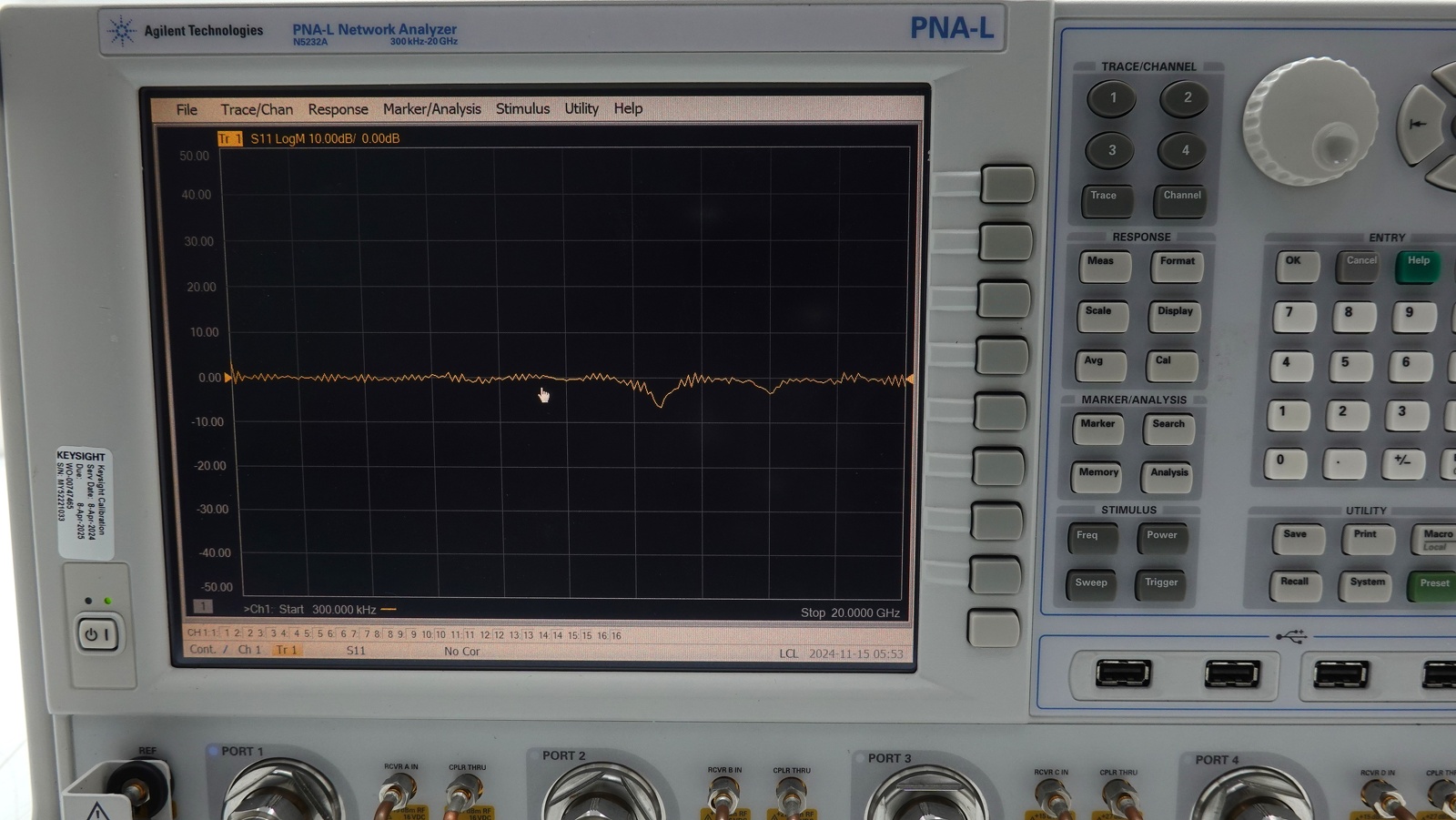Viewport: 1456px width, 820px height.
Task: Select the Format key
Action: pos(1176,264)
